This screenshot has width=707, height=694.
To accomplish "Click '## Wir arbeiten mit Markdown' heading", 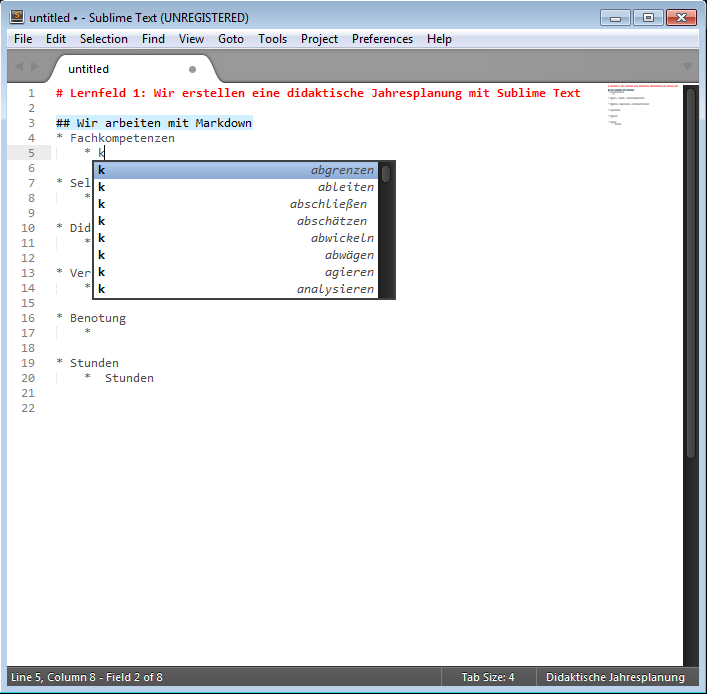I will pos(154,123).
